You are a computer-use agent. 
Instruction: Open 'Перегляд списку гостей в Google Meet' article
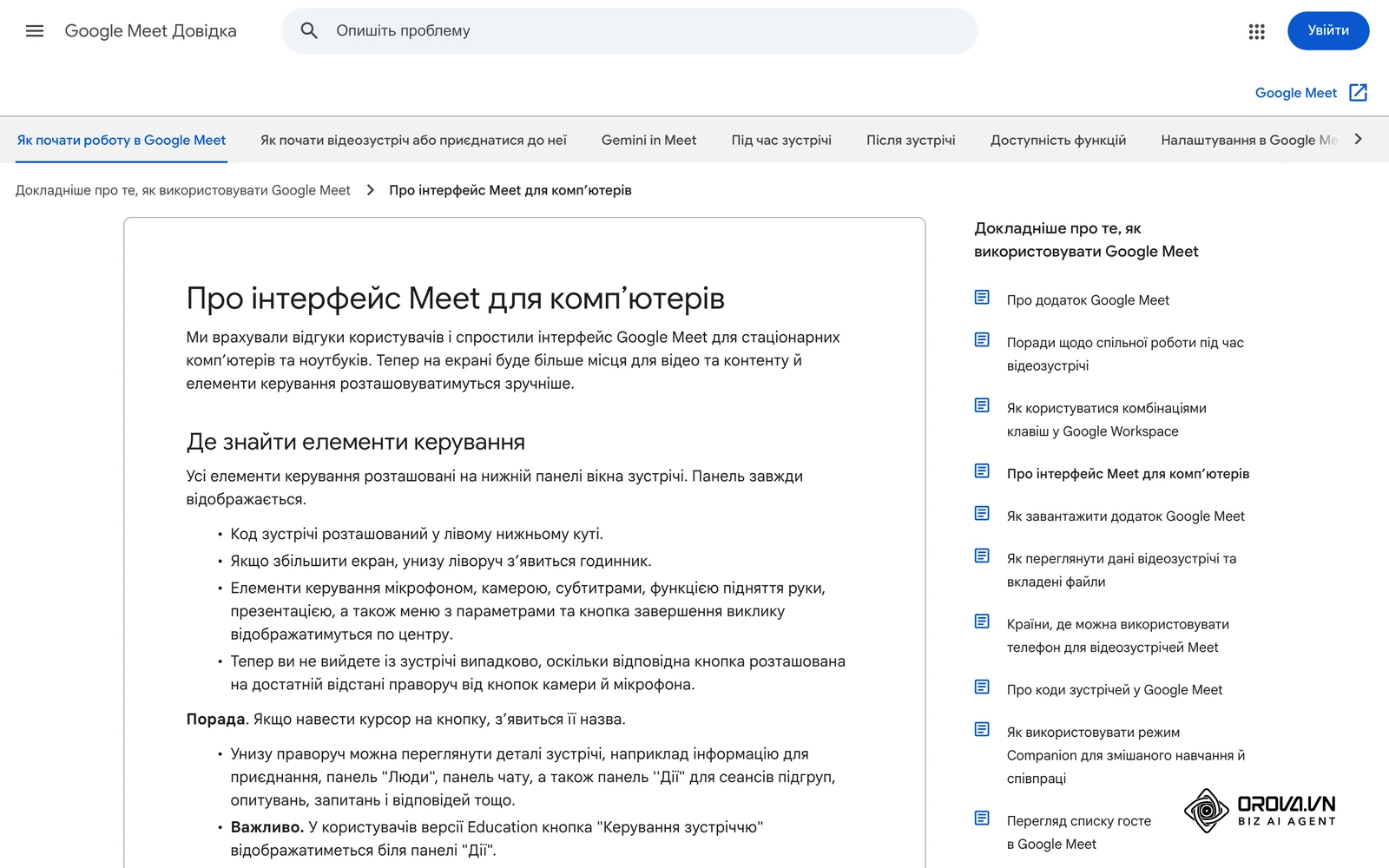[x=1079, y=832]
